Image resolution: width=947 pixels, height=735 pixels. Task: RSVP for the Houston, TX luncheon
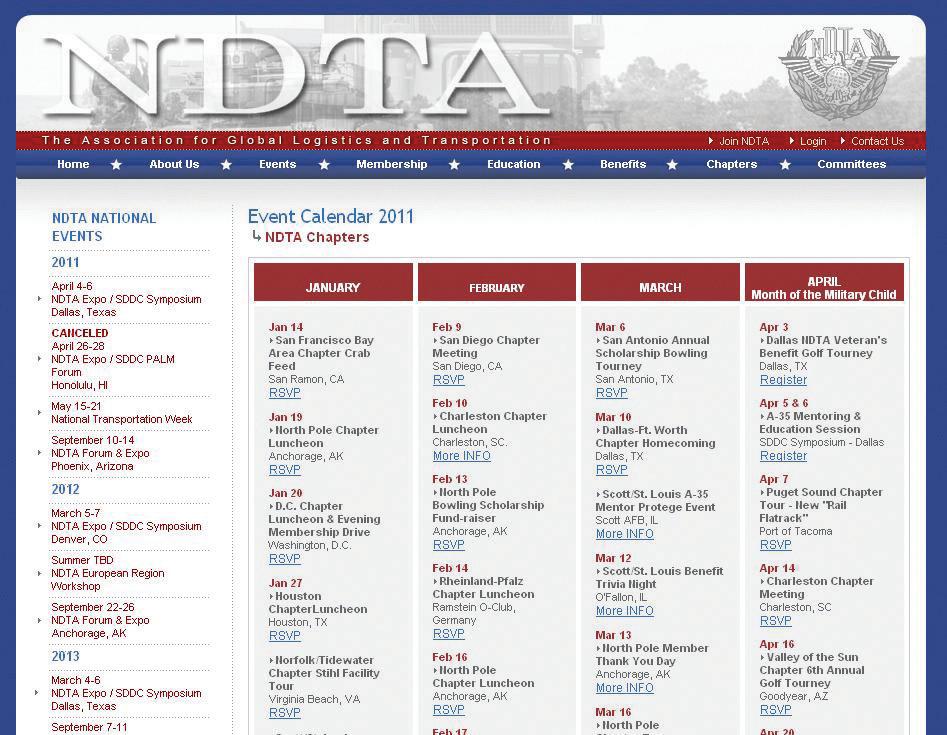284,636
